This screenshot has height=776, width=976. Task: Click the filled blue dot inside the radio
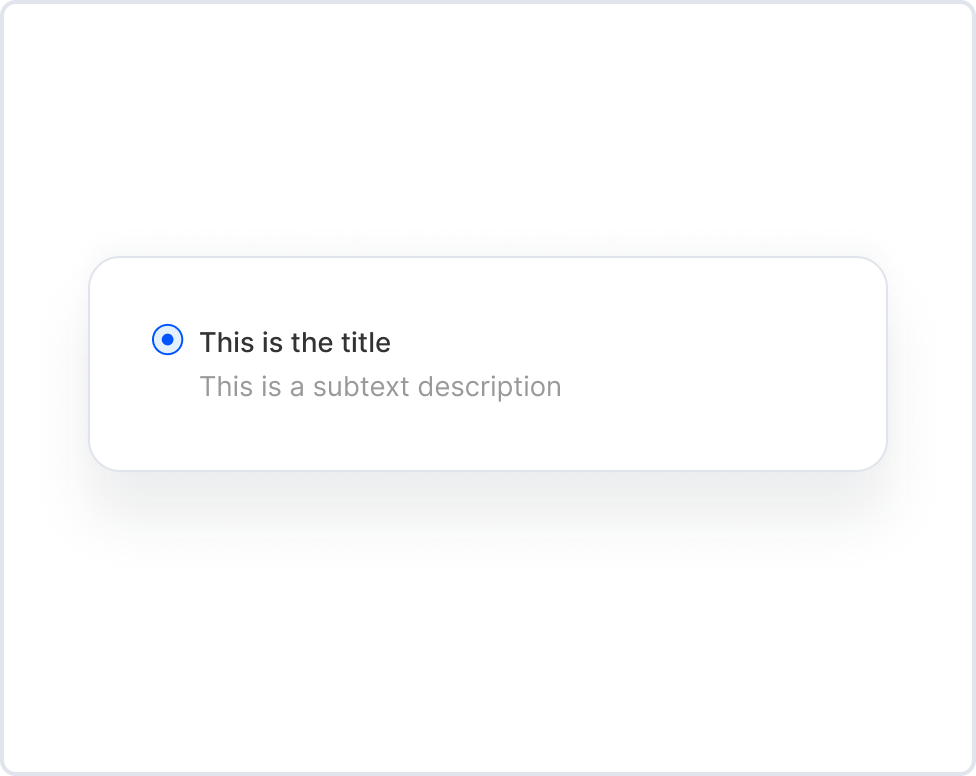[x=168, y=340]
